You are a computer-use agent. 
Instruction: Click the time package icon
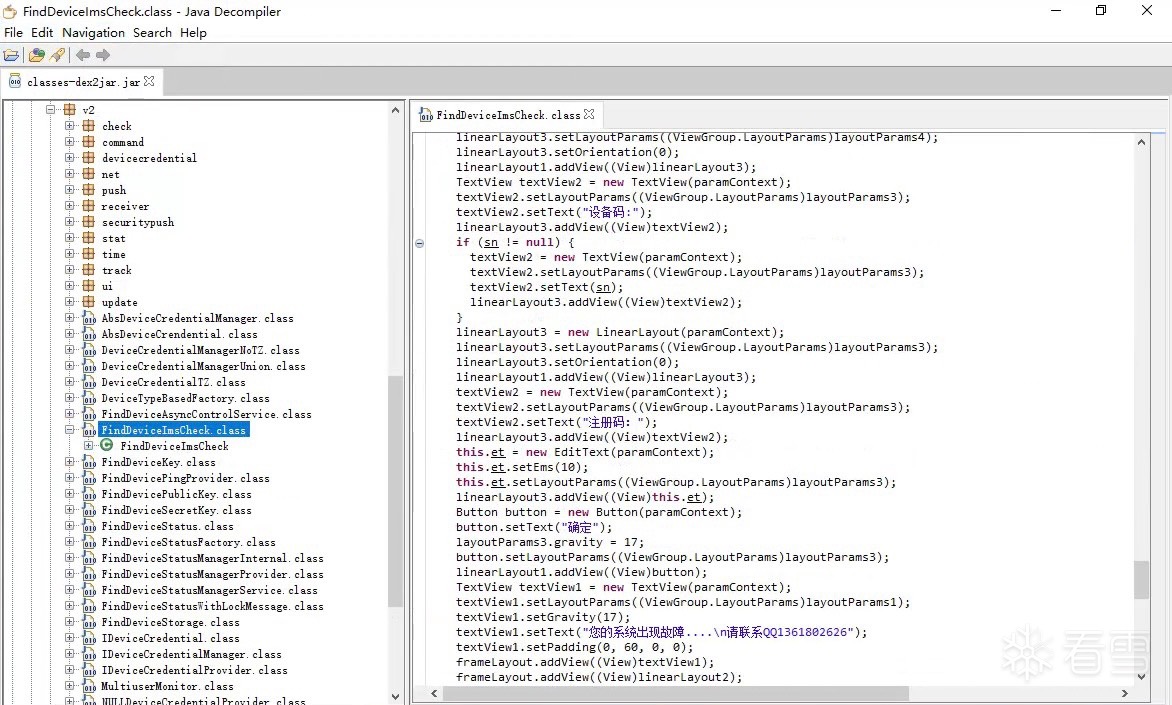[x=88, y=253]
